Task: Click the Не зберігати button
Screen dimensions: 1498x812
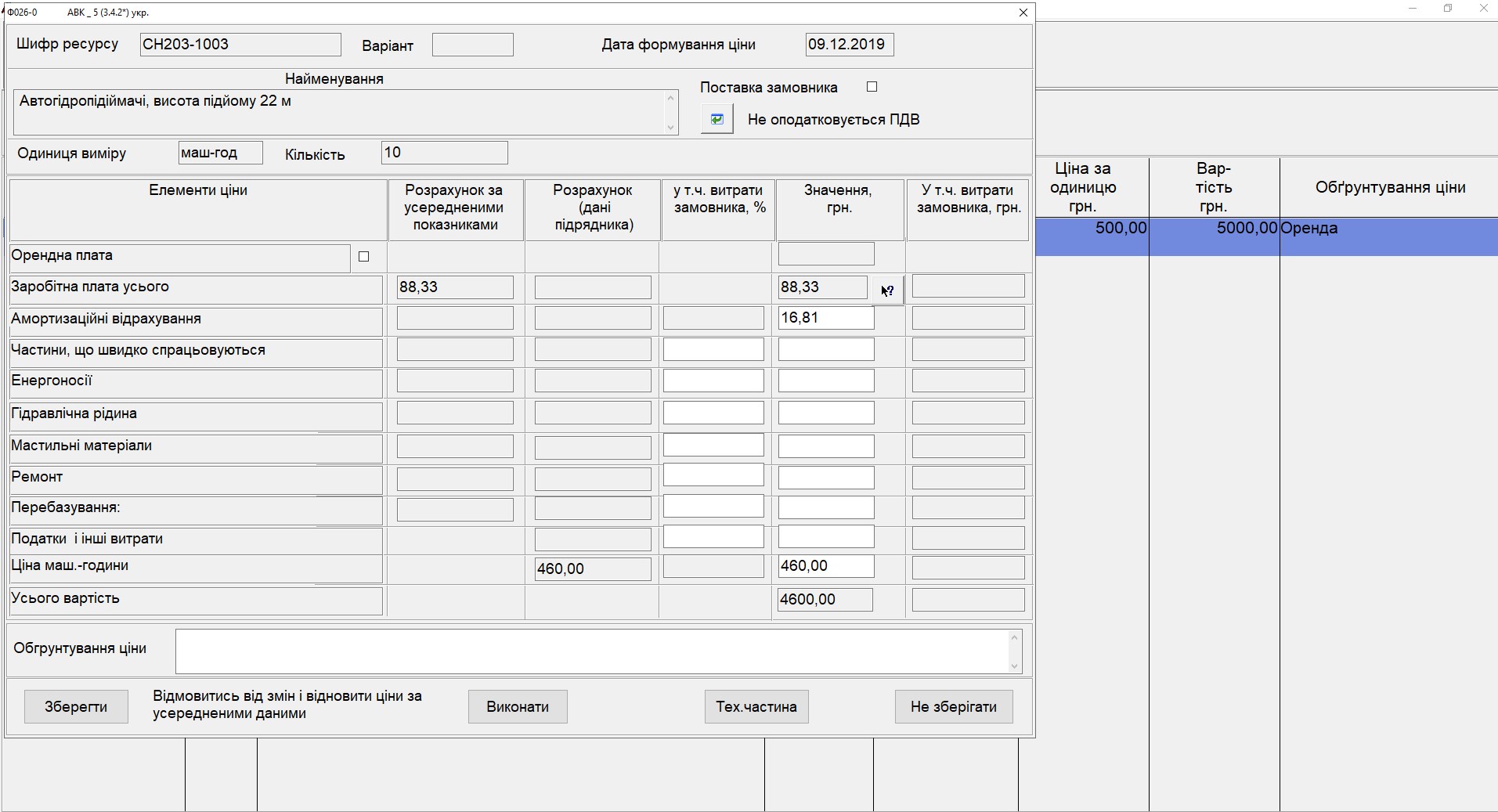Action: (954, 706)
